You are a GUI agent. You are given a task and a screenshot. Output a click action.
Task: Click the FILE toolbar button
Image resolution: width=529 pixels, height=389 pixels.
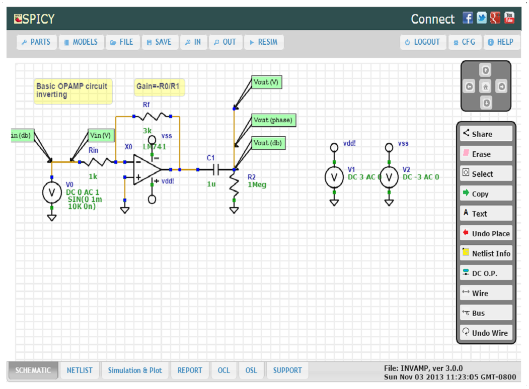pyautogui.click(x=122, y=42)
